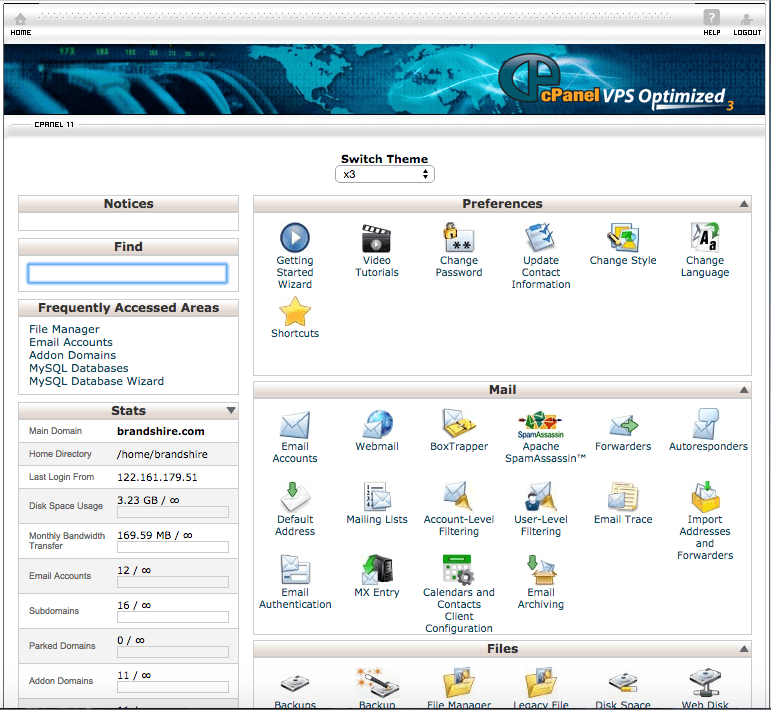This screenshot has width=771, height=710.
Task: Click the Backup Wizard icon
Action: pyautogui.click(x=377, y=682)
